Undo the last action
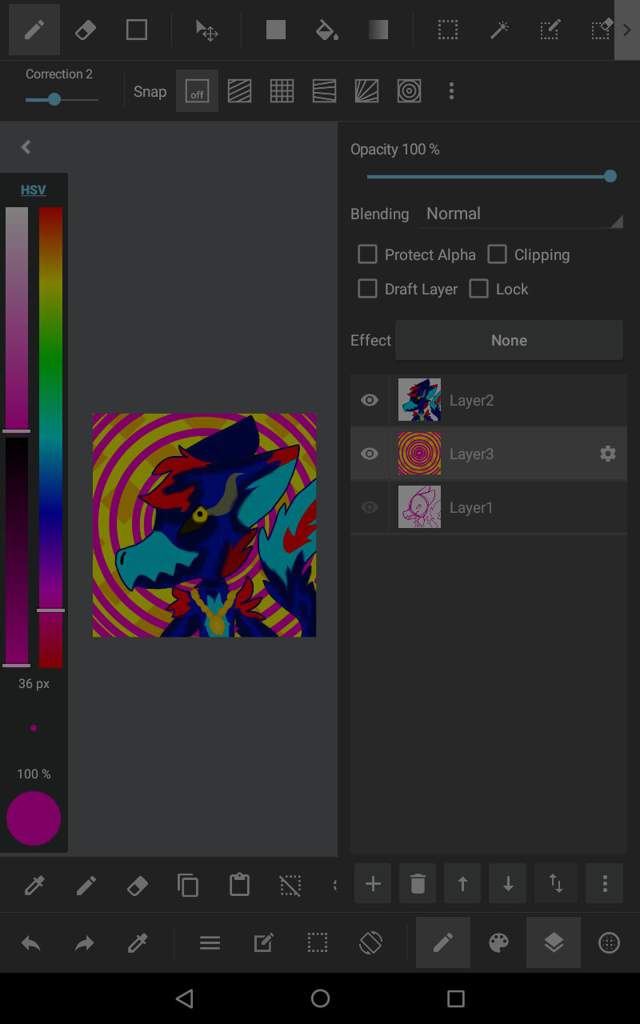Screen dimensions: 640x1024 (x=31, y=943)
